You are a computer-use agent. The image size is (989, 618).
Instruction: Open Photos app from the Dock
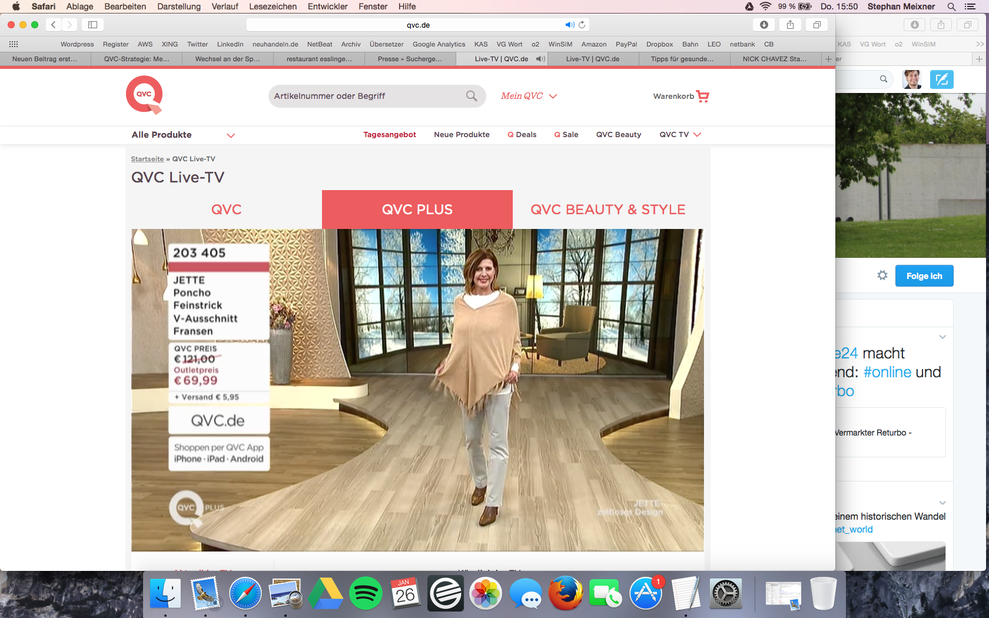coord(485,593)
